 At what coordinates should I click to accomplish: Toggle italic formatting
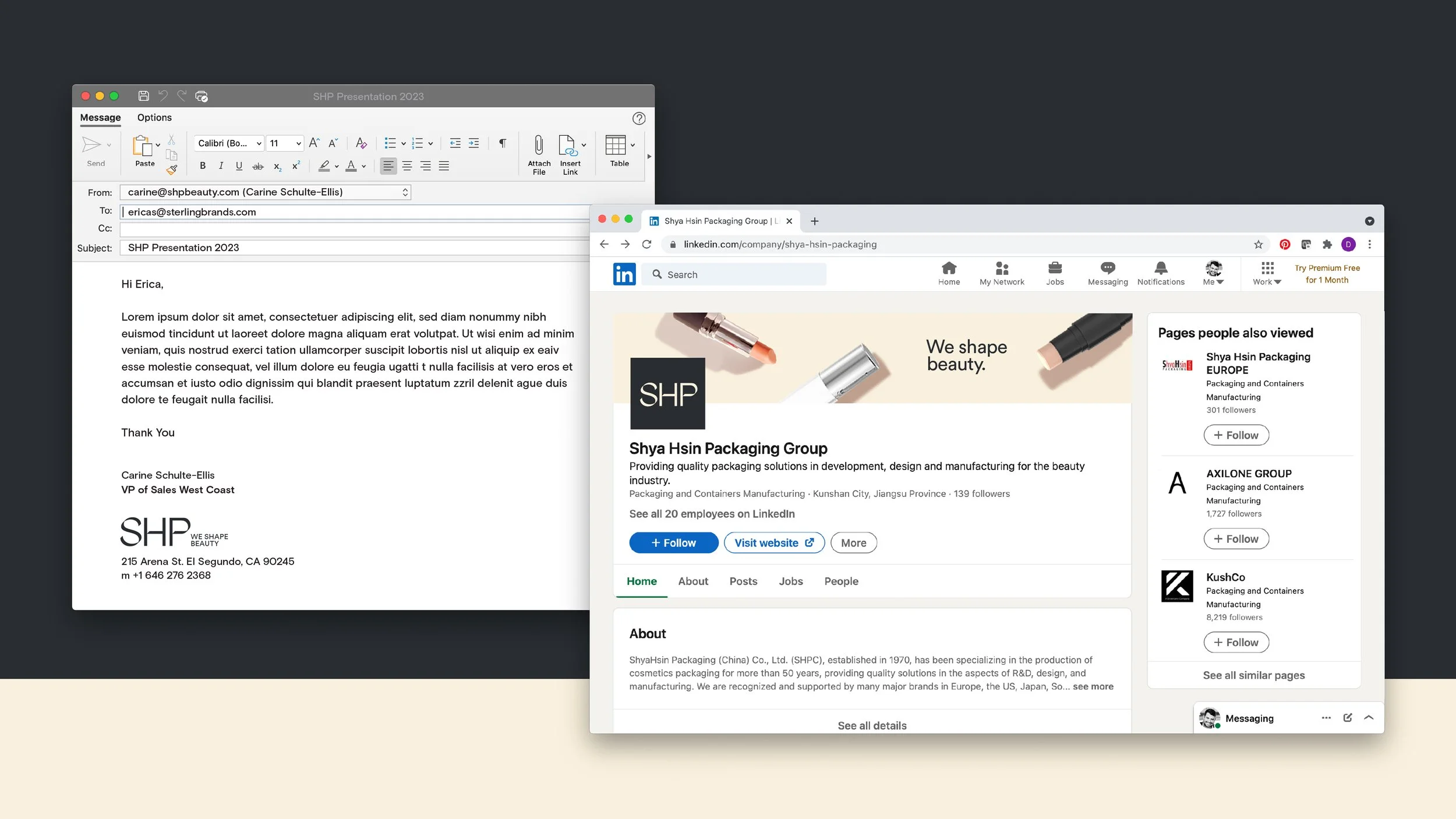click(x=221, y=166)
